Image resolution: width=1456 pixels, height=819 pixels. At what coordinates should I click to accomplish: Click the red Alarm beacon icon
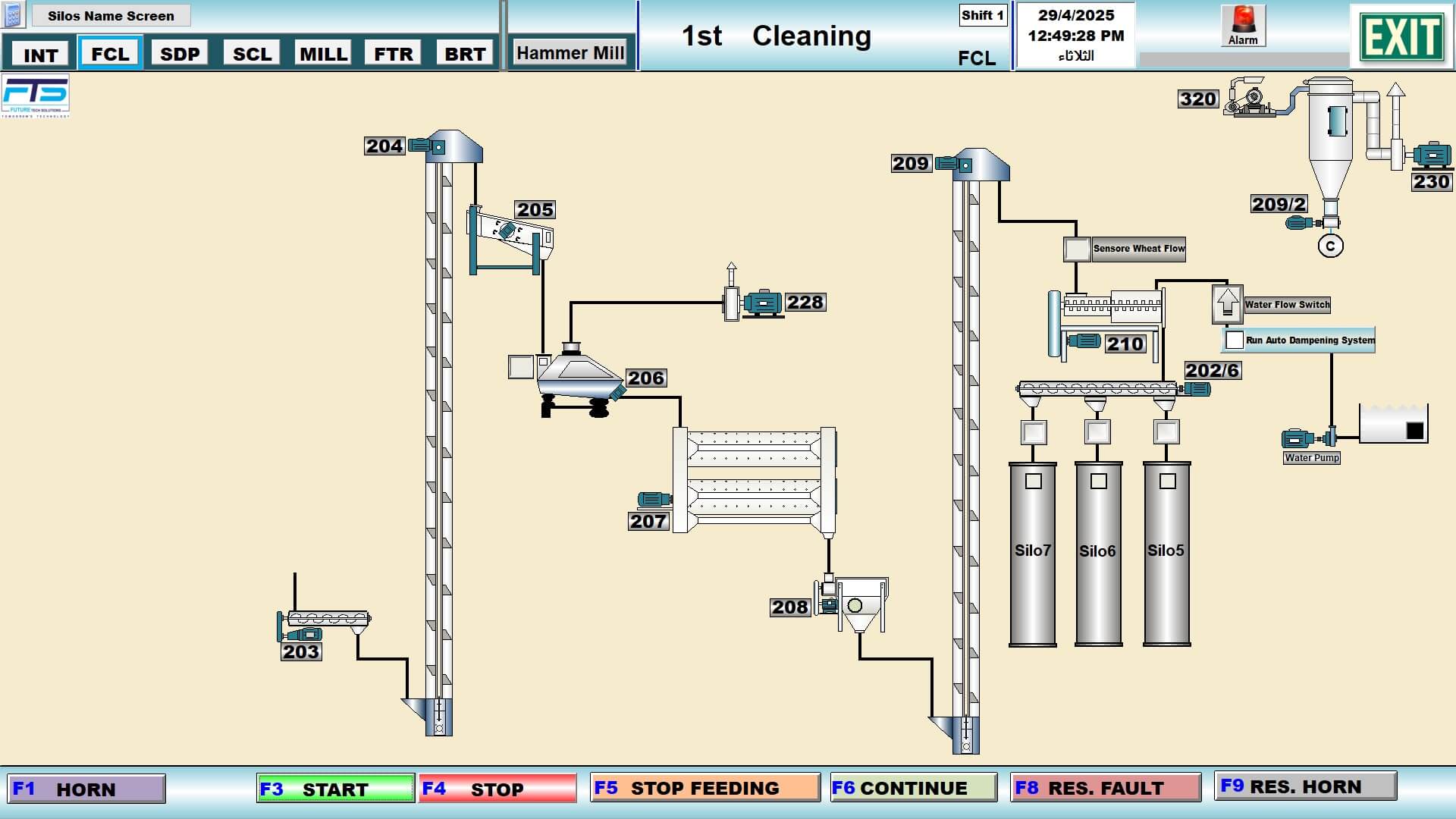point(1243,20)
